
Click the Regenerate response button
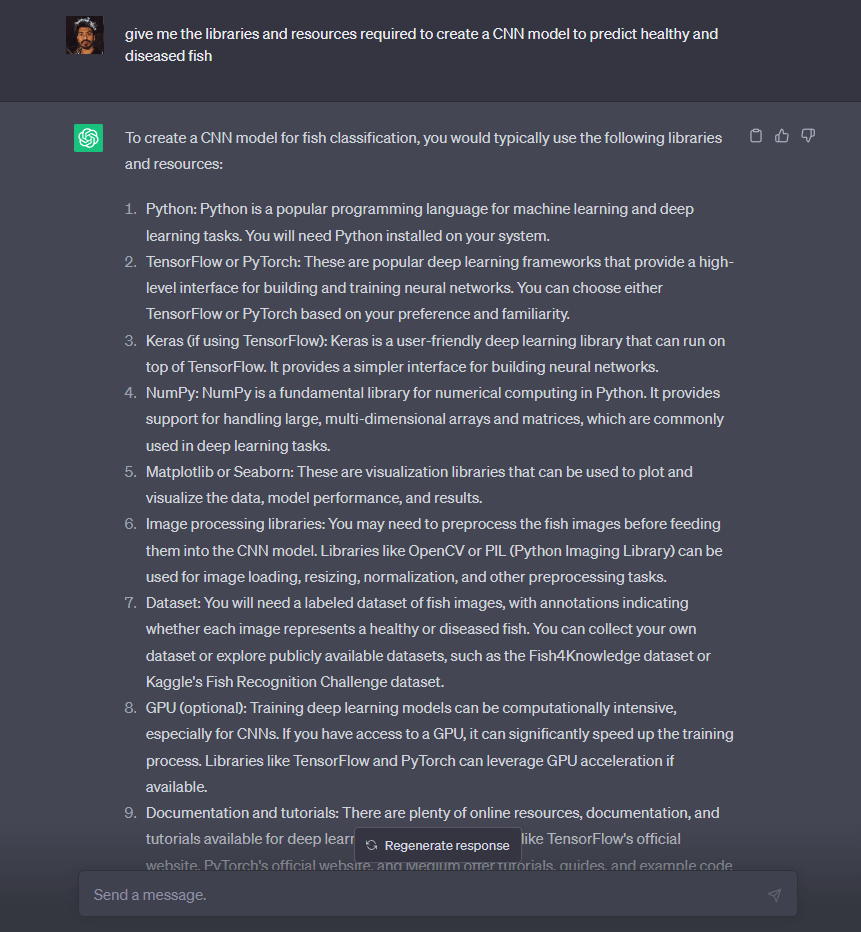point(438,845)
